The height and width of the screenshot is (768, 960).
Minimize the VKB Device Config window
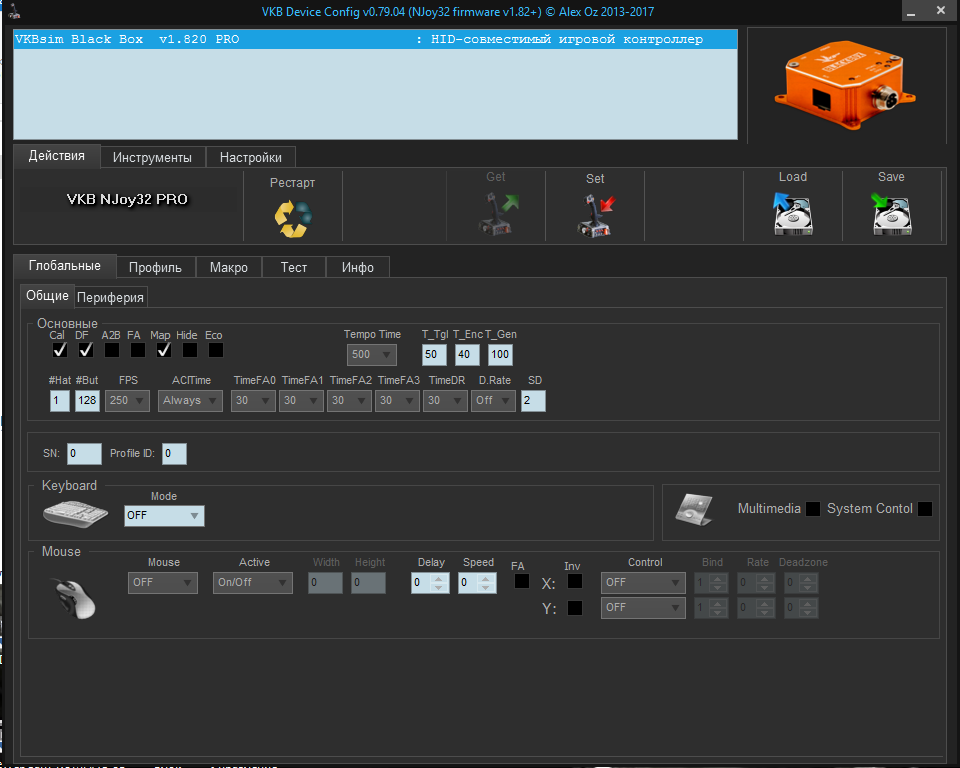click(x=911, y=11)
